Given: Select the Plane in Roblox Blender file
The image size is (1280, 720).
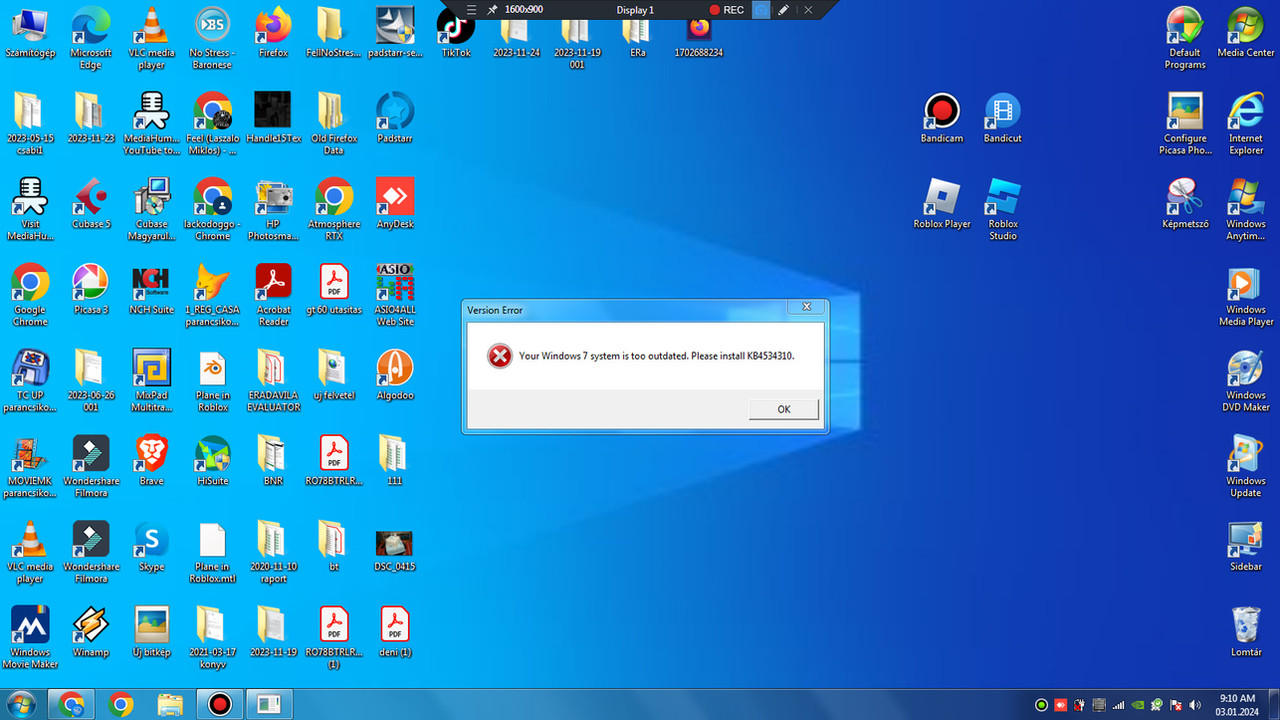Looking at the screenshot, I should (x=212, y=381).
